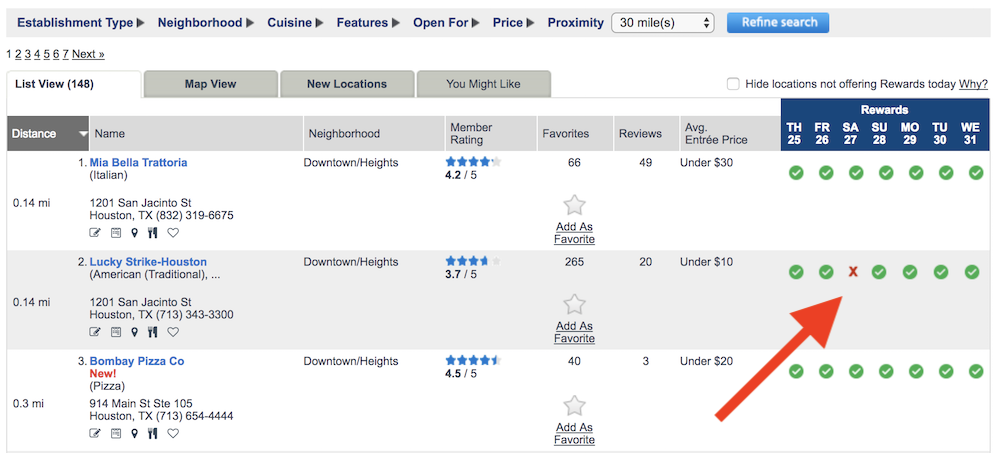The image size is (1000, 453).
Task: Go to the Next » results page
Action: click(x=88, y=54)
